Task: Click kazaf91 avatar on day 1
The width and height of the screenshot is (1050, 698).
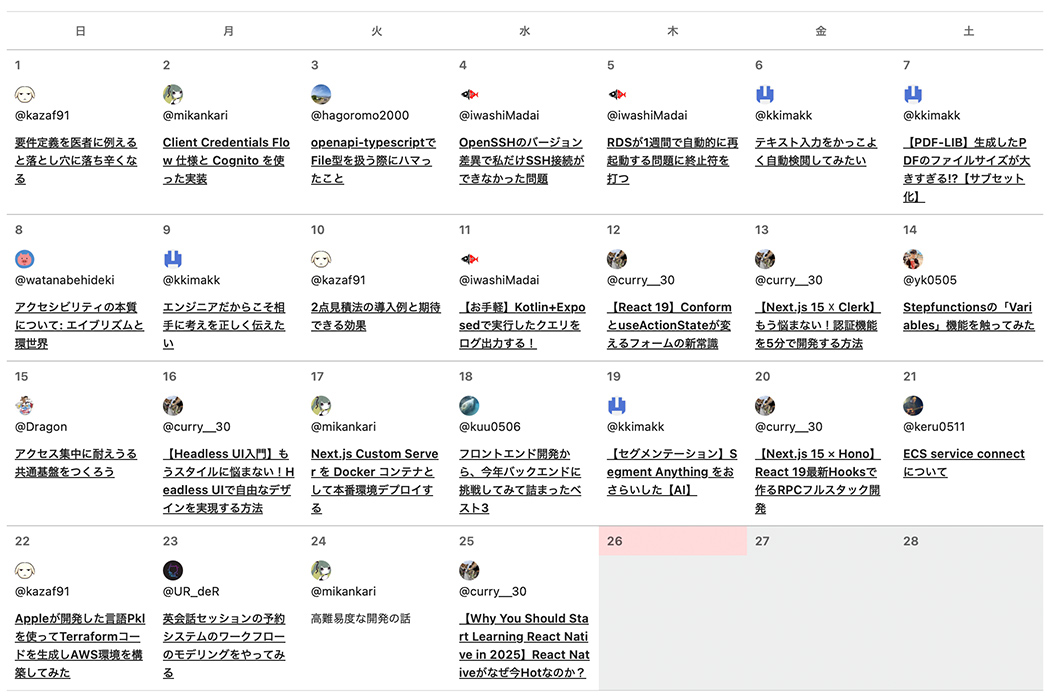Action: click(25, 94)
